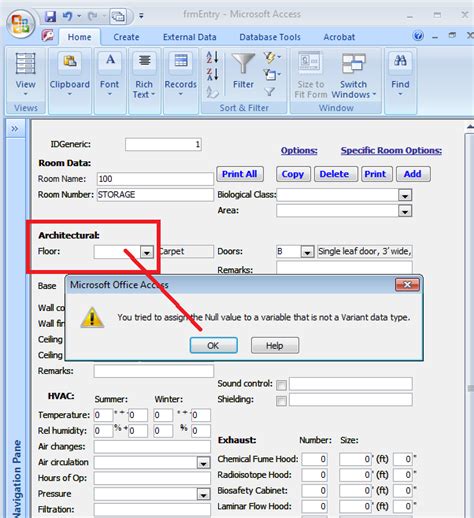
Task: Click Radioisotope Hood number field
Action: point(315,475)
